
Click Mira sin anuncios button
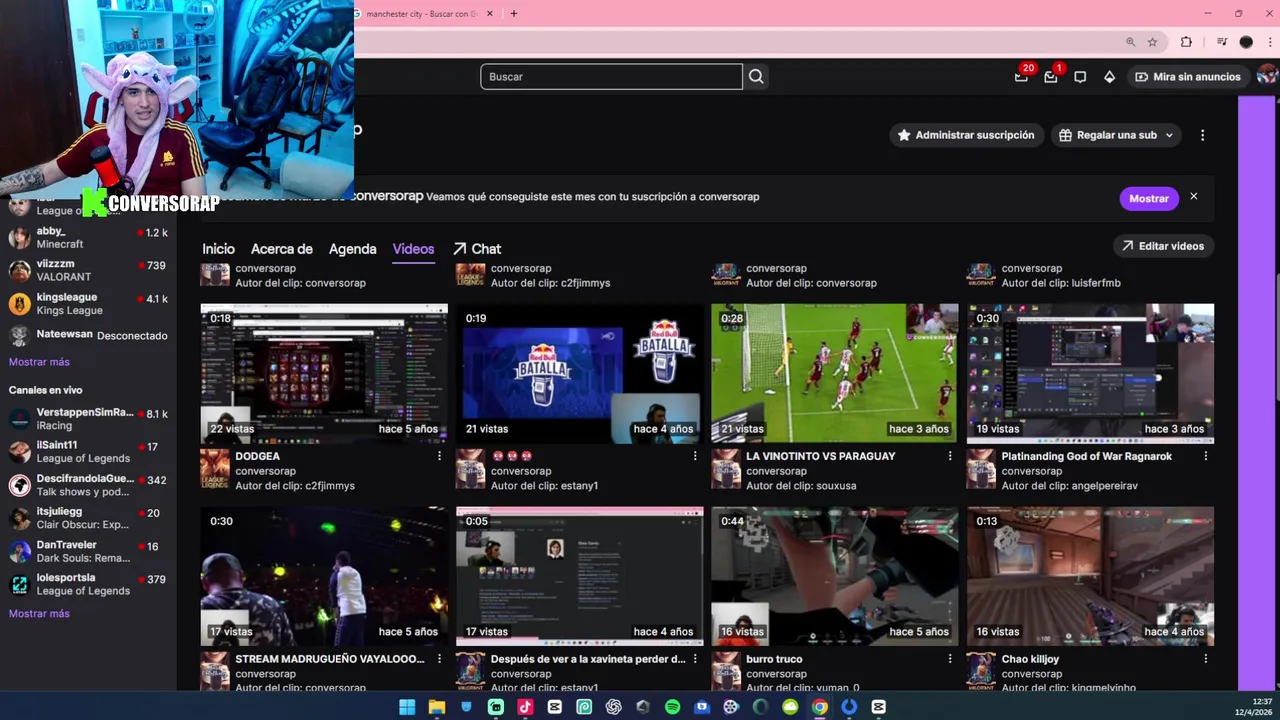coord(1188,76)
